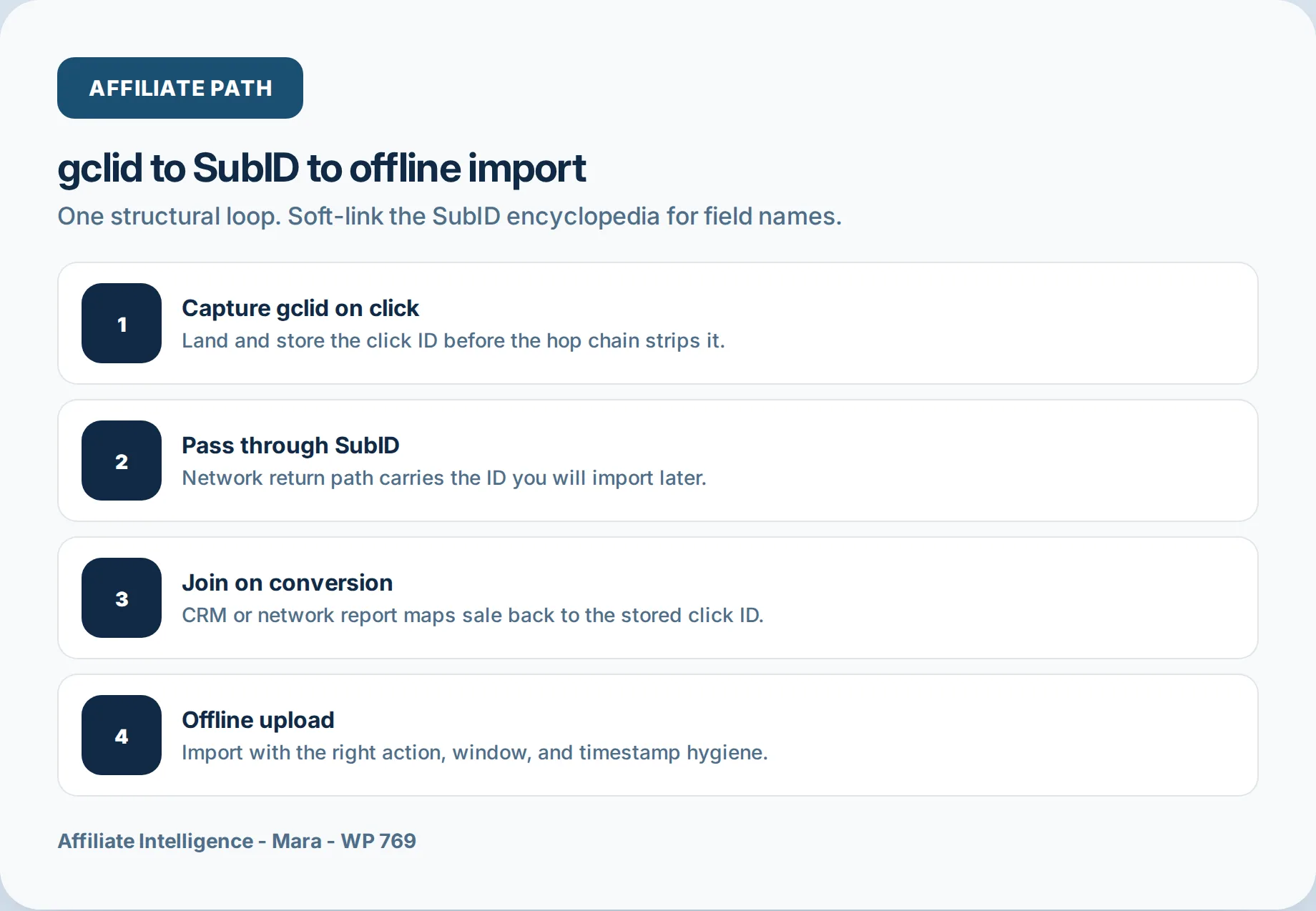
Task: Open the Capture gclid step card
Action: click(x=658, y=323)
